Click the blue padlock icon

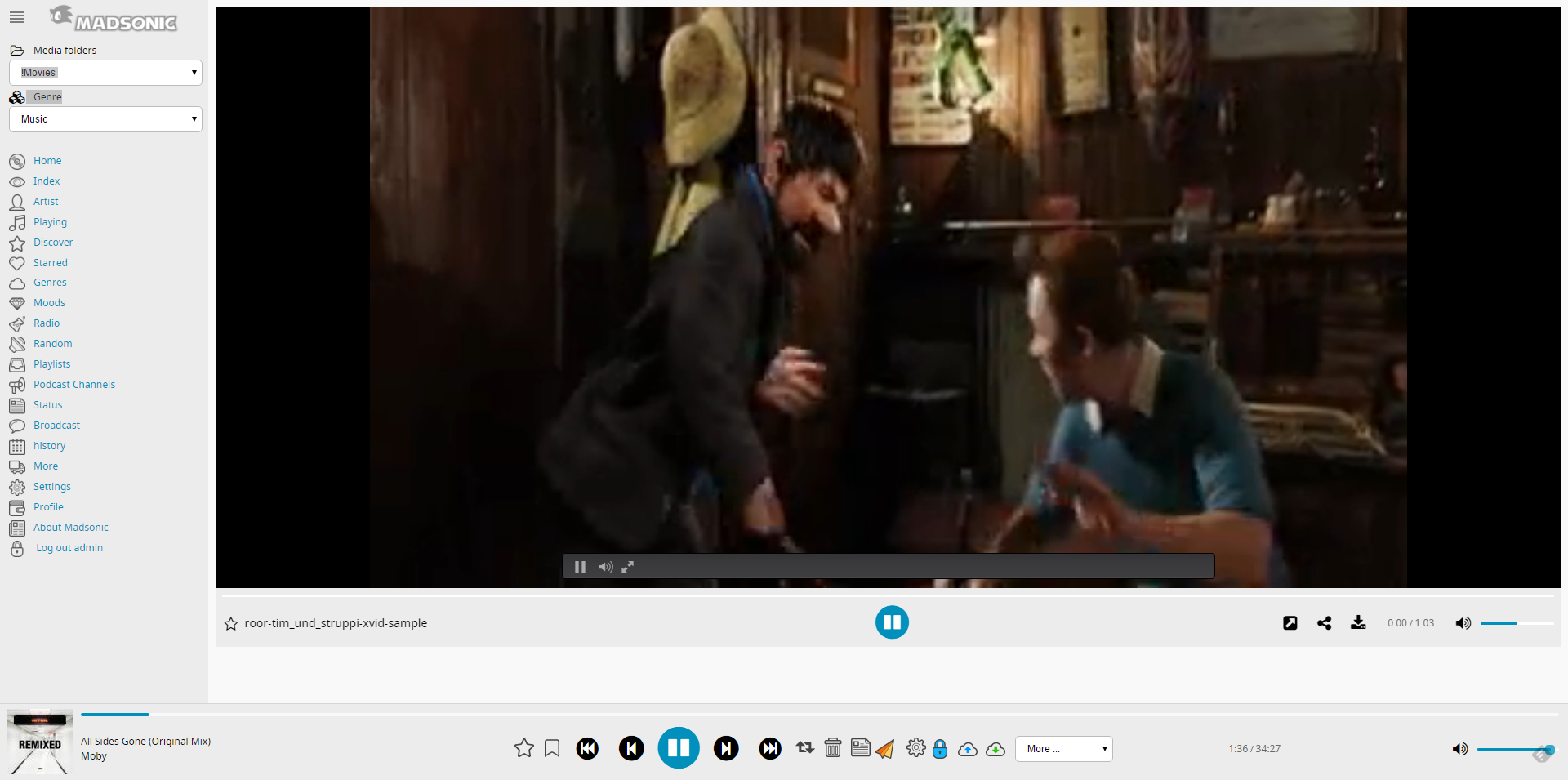coord(940,749)
